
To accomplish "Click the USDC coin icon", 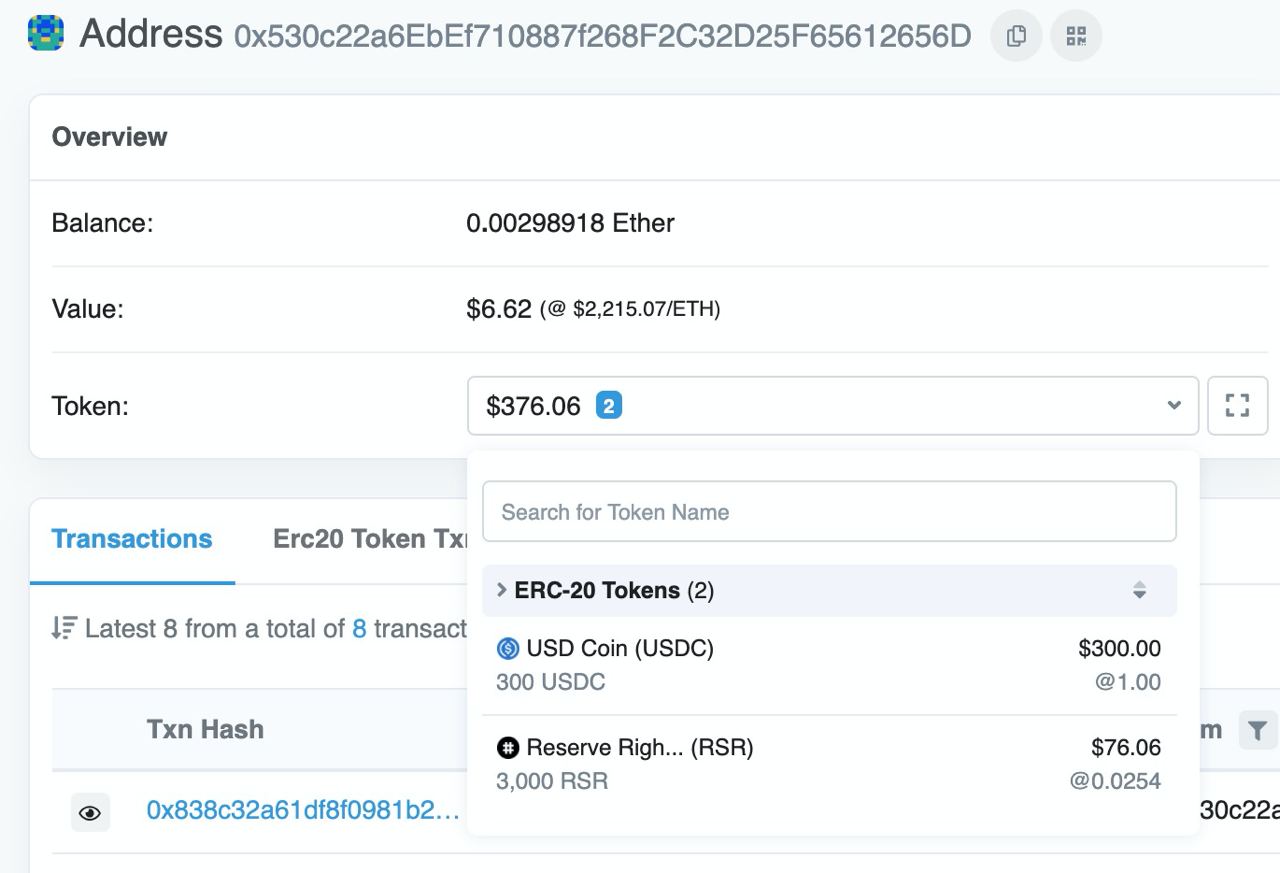I will click(508, 649).
